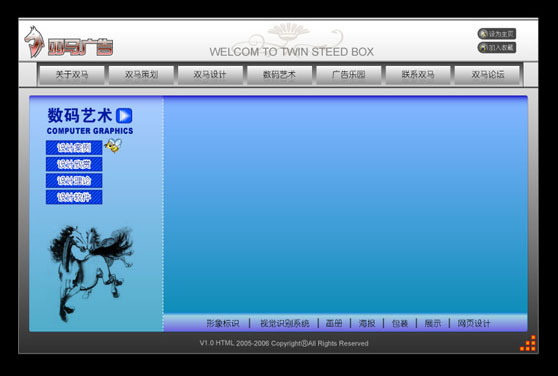This screenshot has width=558, height=376.
Task: Open the 形象标识 link in bottom bar
Action: pyautogui.click(x=223, y=323)
